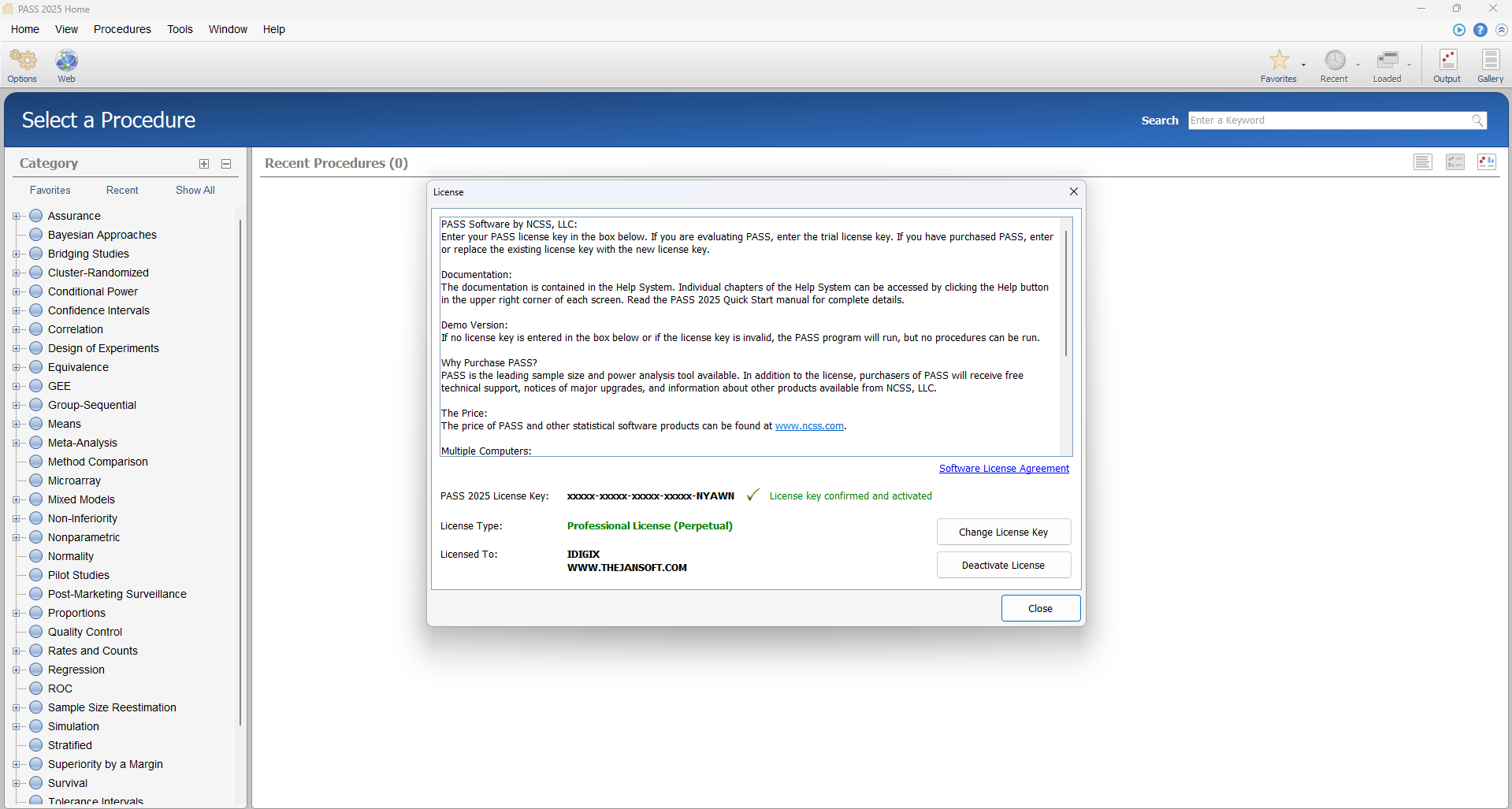Expand the Bridging Studies tree node
The image size is (1512, 809).
point(16,254)
